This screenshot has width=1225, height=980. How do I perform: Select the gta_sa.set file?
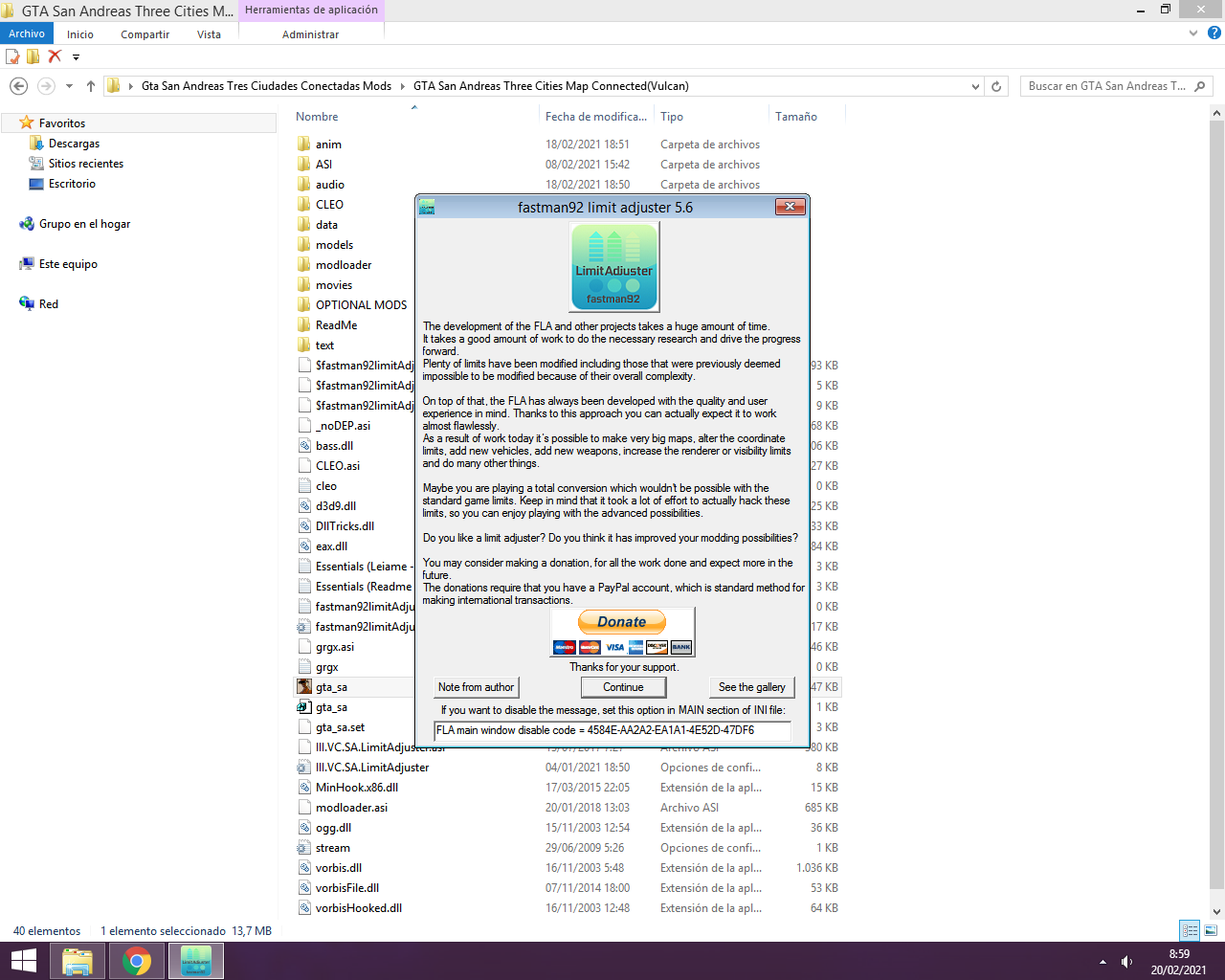pyautogui.click(x=340, y=727)
